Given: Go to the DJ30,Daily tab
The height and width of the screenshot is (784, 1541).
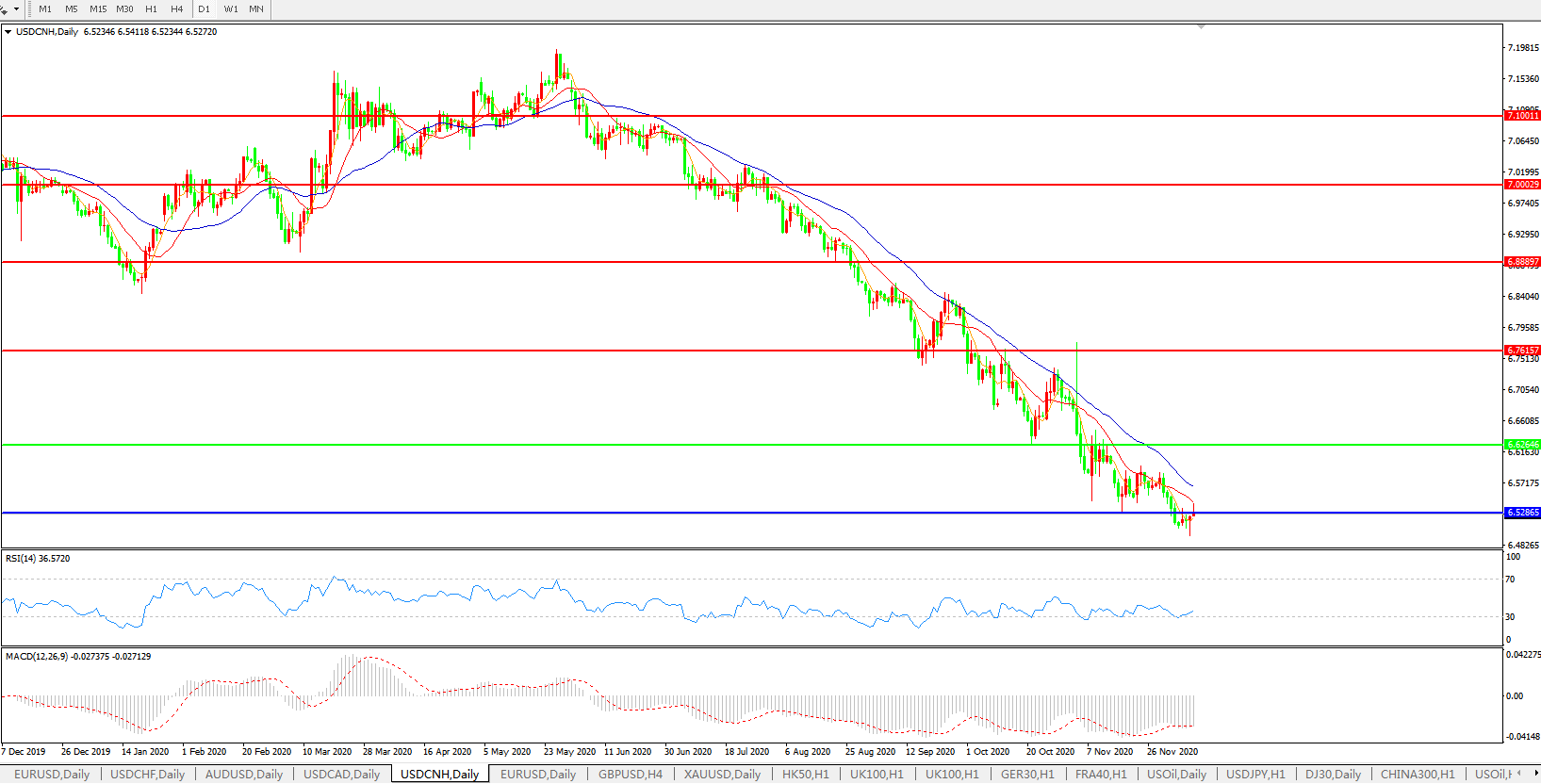Looking at the screenshot, I should 1333,775.
